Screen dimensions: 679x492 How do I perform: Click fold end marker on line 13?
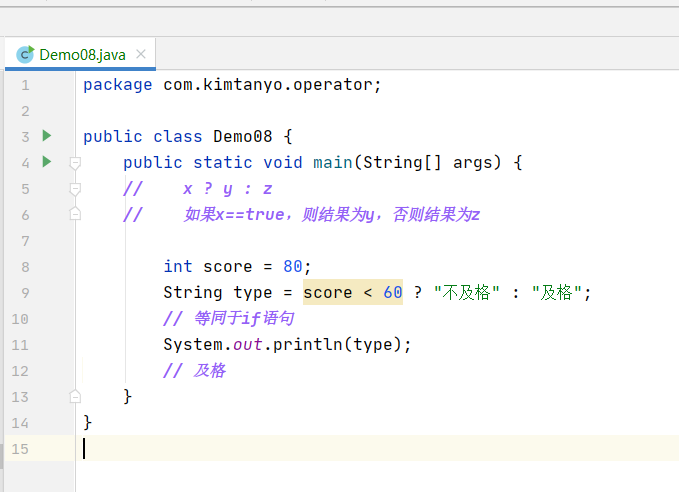point(75,396)
